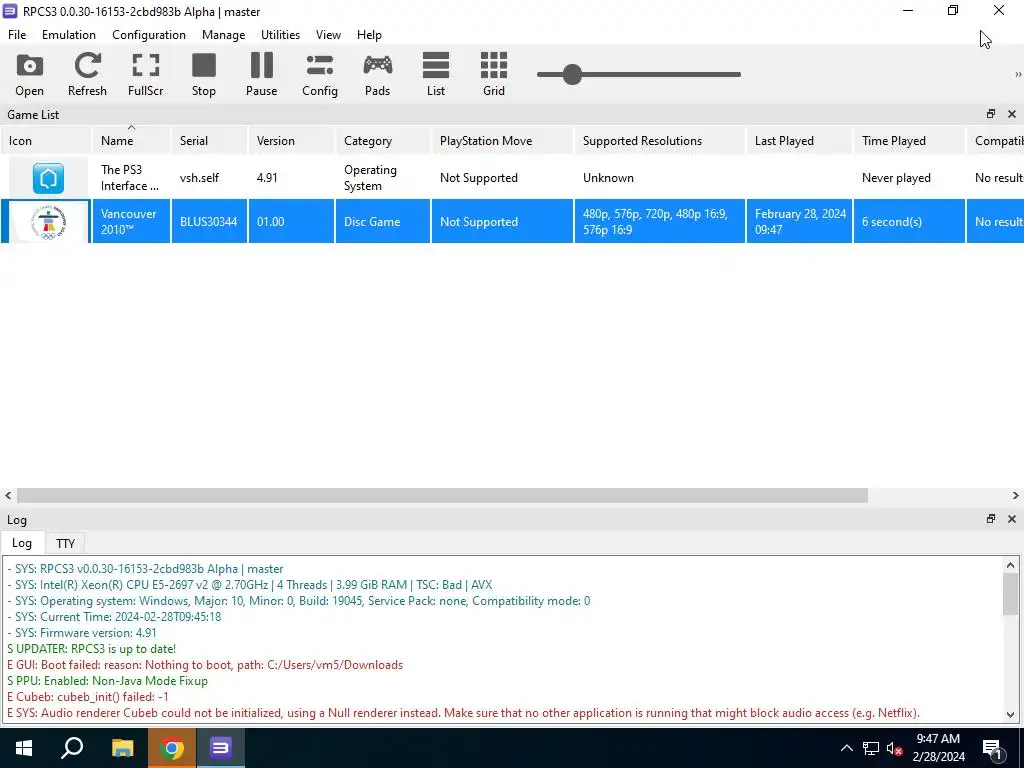Screen dimensions: 1024x768
Task: Stop the running emulation
Action: click(204, 74)
